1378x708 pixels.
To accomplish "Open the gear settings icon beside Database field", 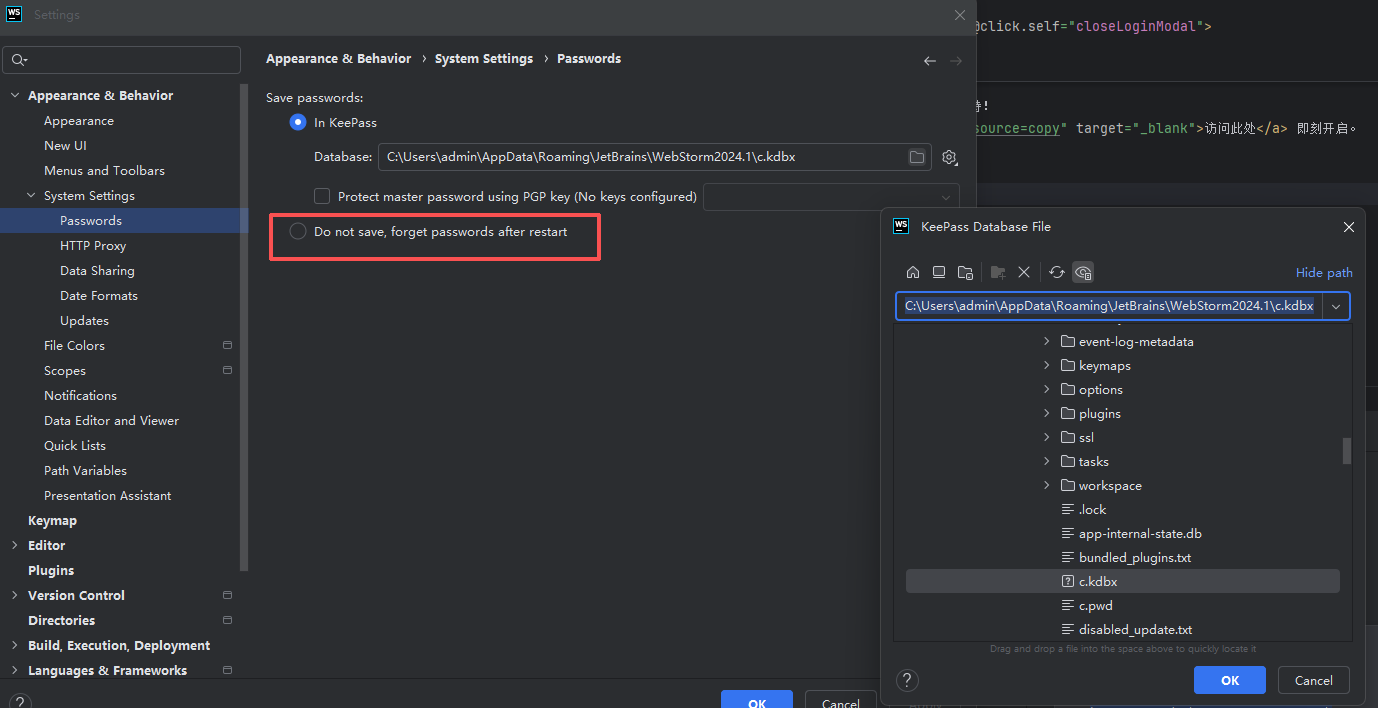I will tap(950, 157).
